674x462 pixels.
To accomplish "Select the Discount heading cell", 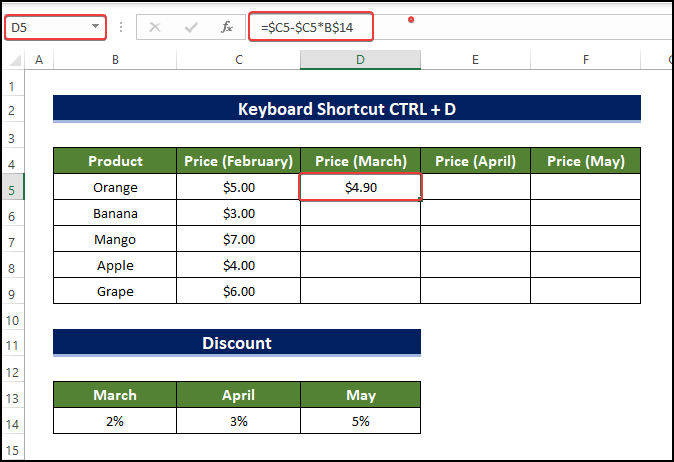I will [237, 343].
